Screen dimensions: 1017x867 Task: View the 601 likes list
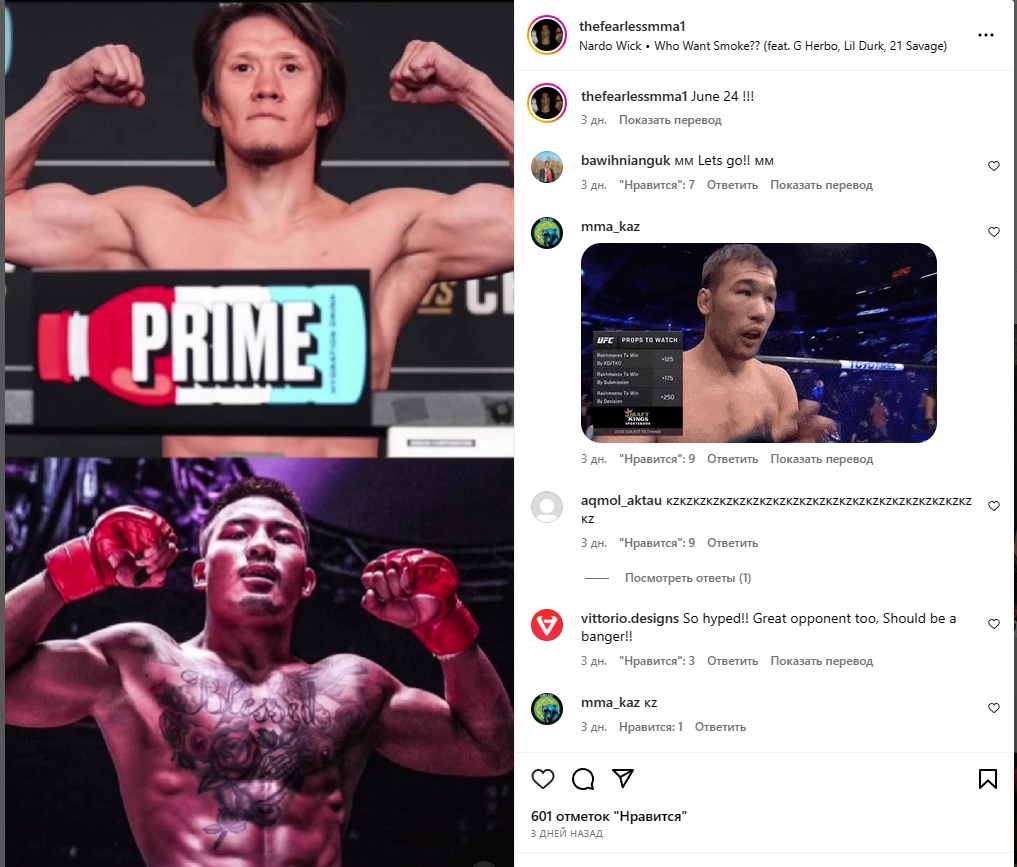(x=608, y=816)
